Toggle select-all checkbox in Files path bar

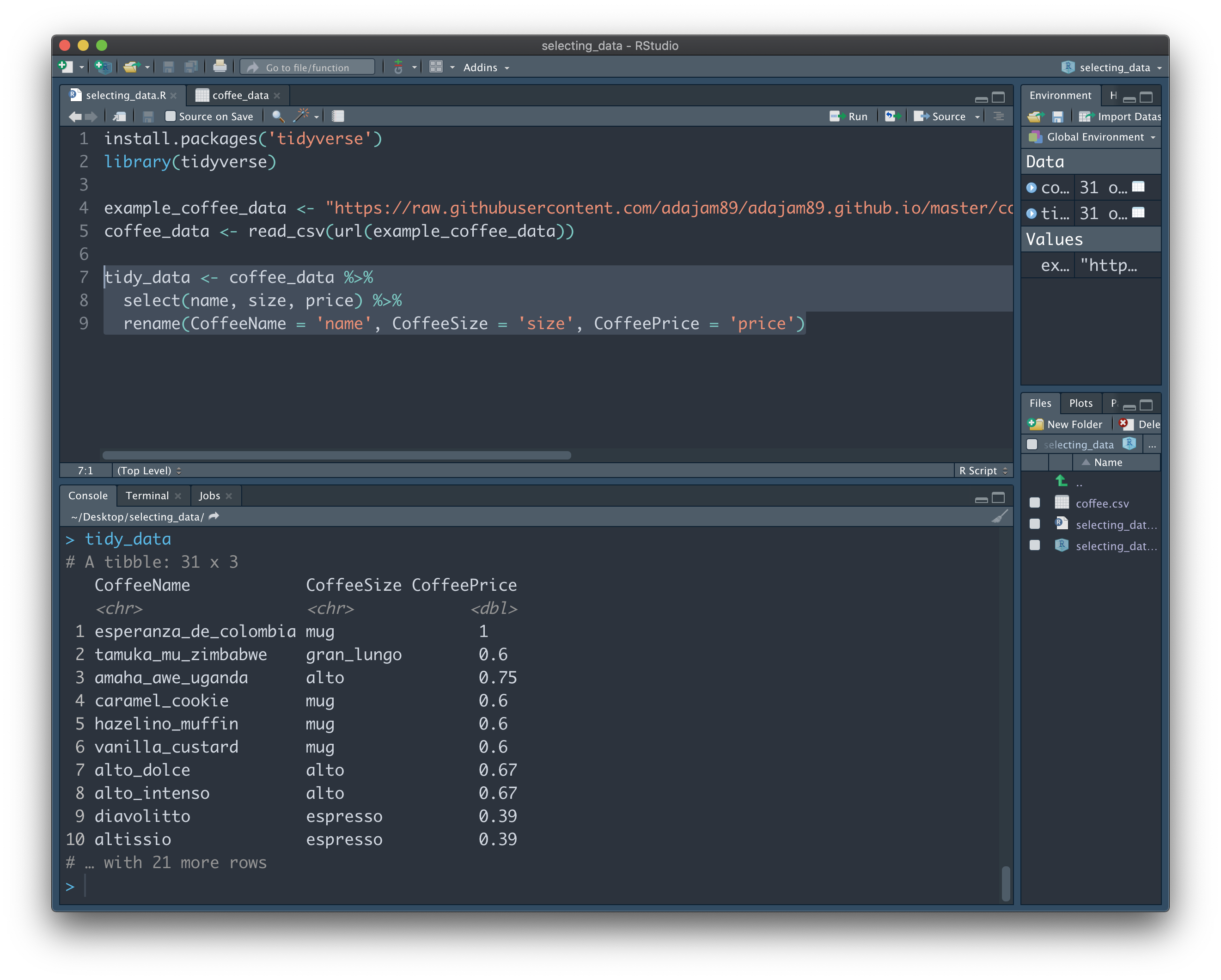pos(1032,445)
